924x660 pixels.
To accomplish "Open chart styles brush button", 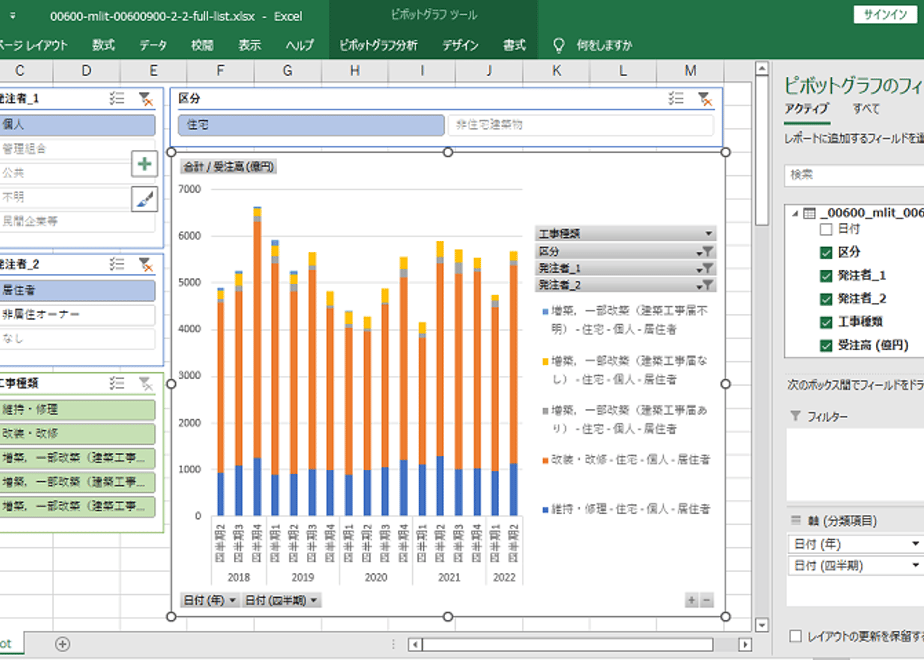I will coord(144,199).
